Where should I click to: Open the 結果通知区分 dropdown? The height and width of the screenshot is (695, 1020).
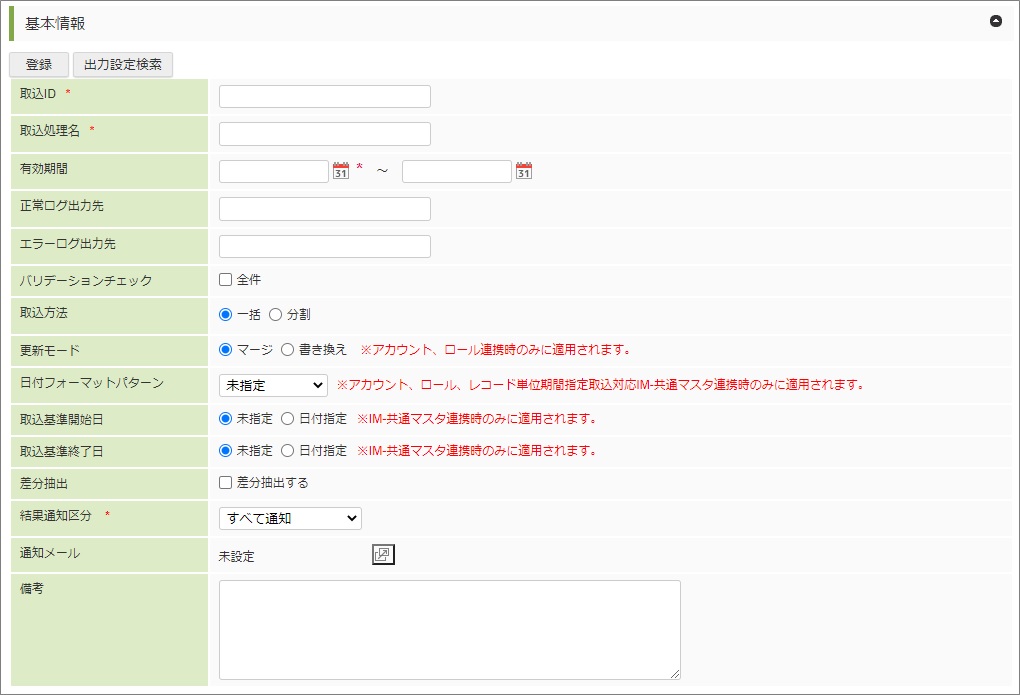(x=290, y=518)
